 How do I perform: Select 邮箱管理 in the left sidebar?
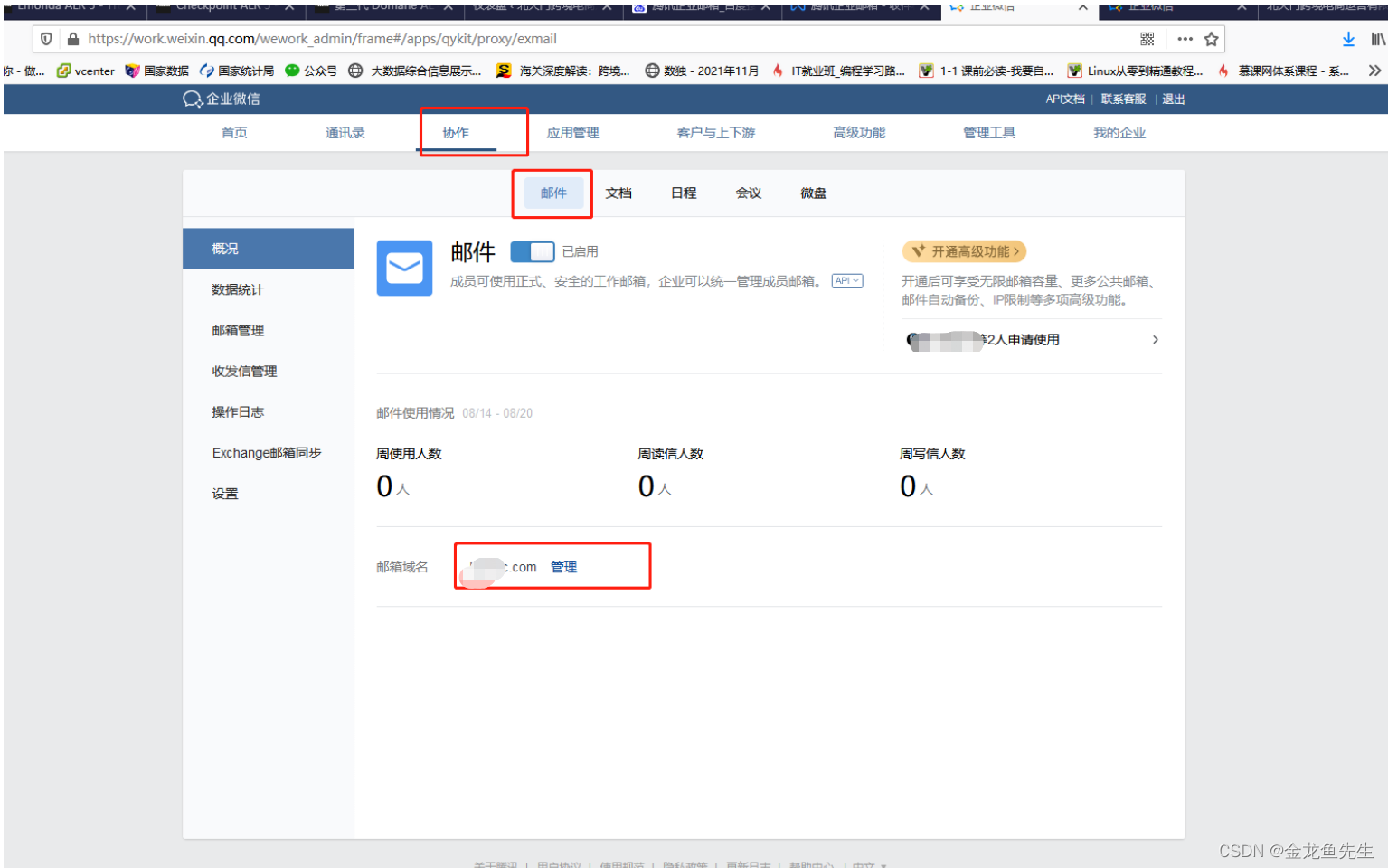coord(238,330)
